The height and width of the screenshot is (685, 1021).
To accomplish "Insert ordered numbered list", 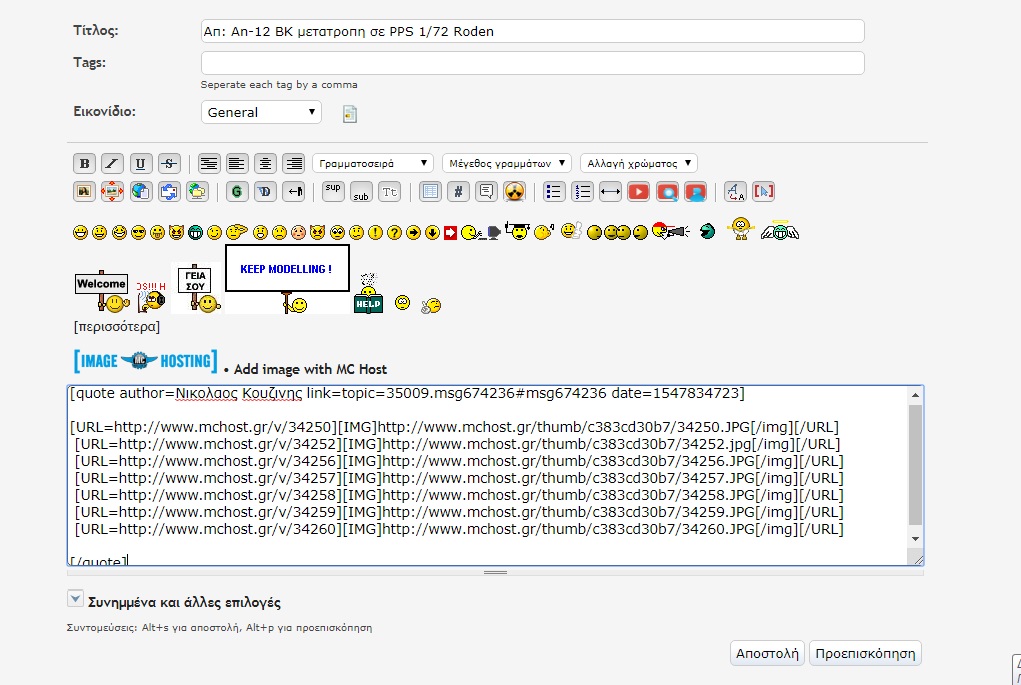I will tap(582, 191).
